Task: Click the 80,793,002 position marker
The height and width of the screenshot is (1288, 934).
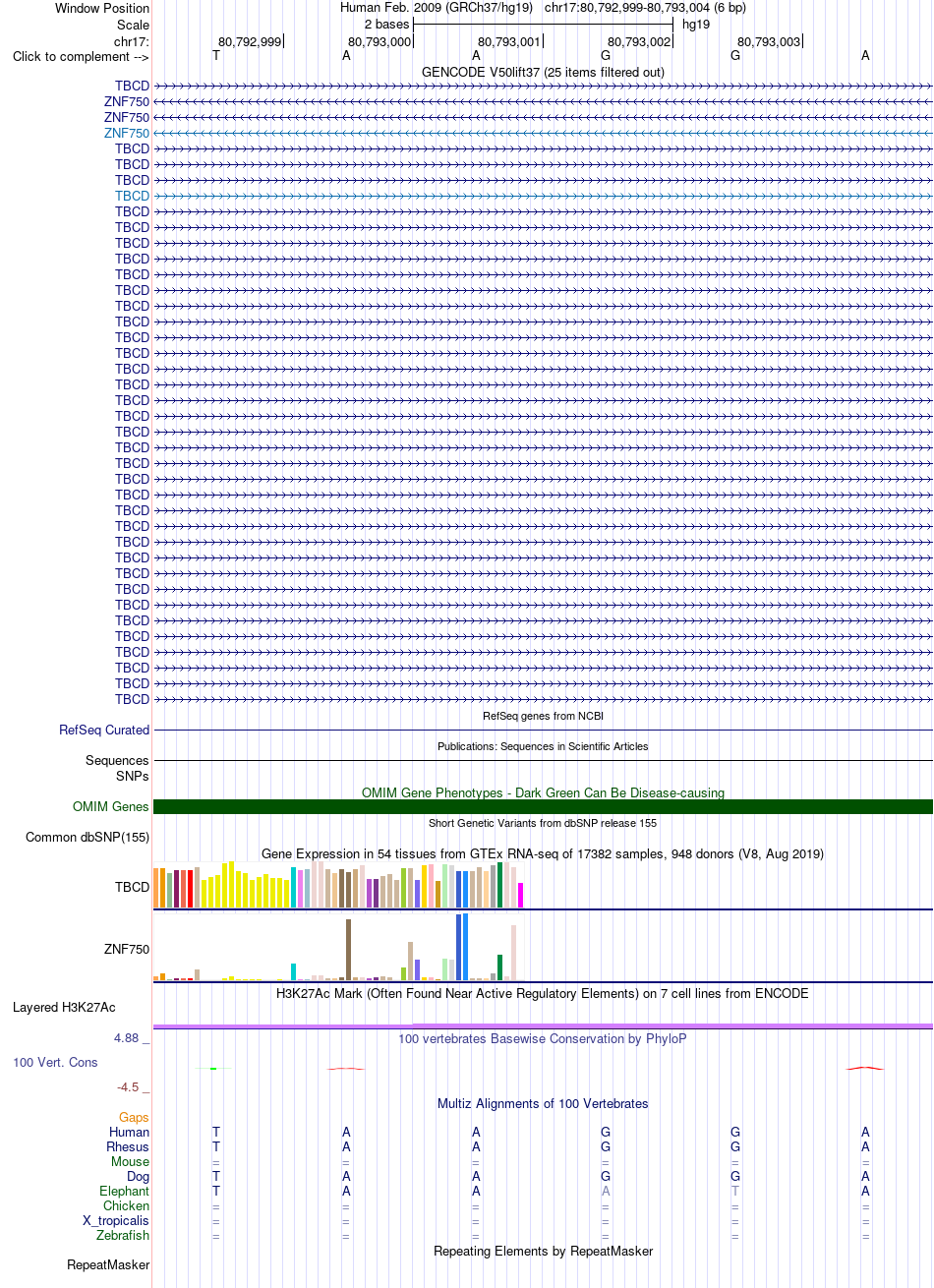Action: (x=639, y=41)
